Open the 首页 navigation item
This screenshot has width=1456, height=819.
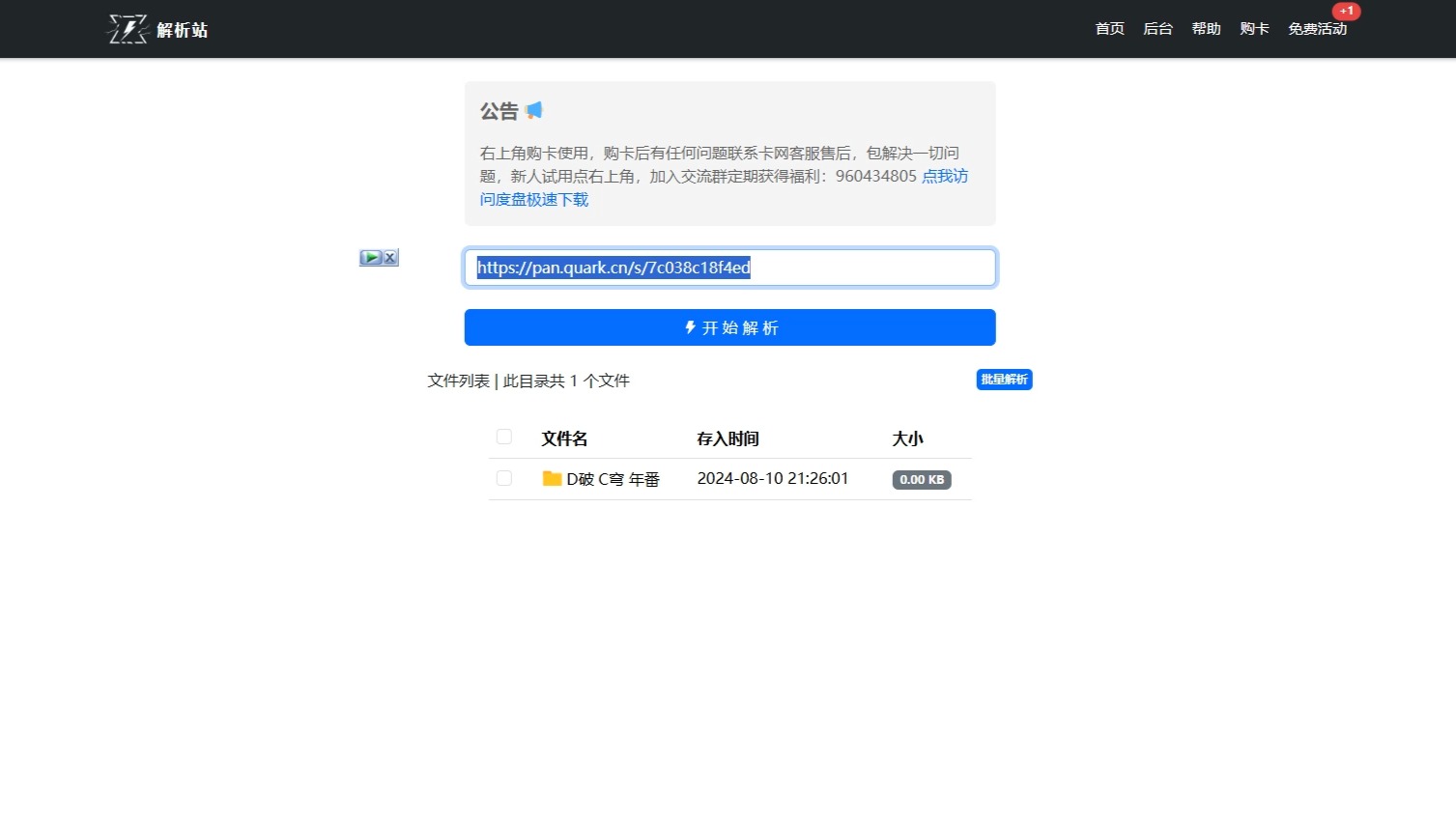tap(1109, 29)
